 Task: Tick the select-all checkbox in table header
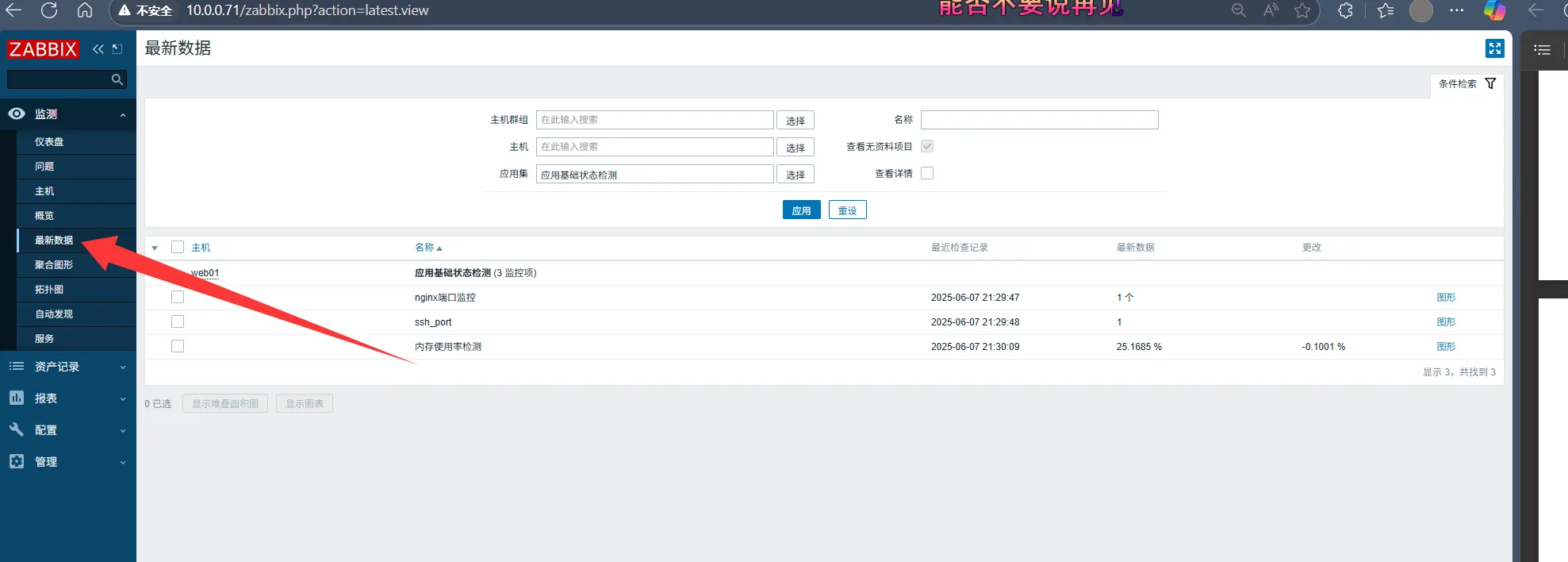[178, 247]
